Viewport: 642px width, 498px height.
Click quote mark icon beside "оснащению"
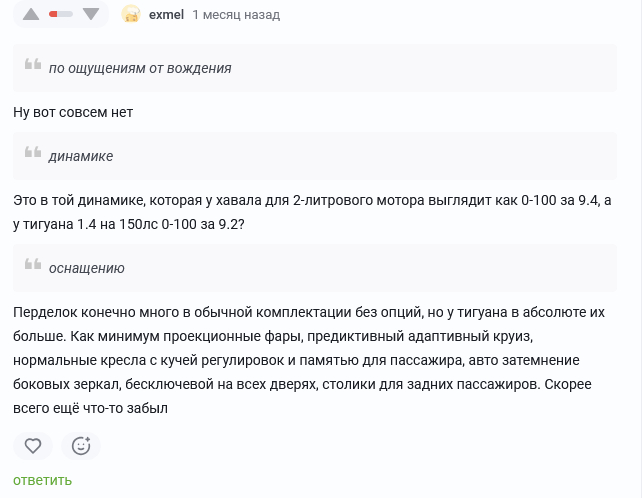(x=33, y=267)
